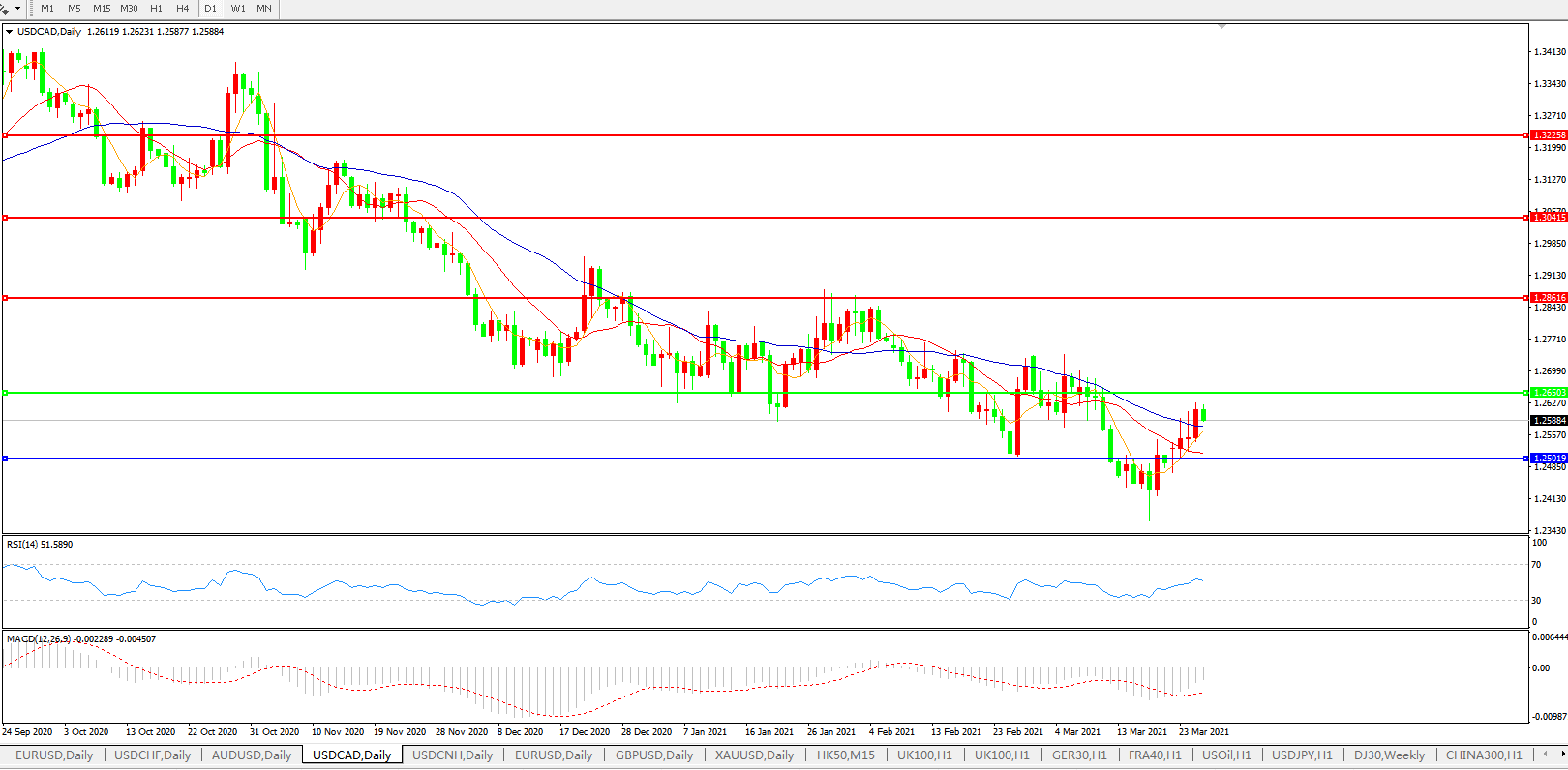Go to the USOil,H1 chart tab
This screenshot has height=770, width=1568.
1226,755
